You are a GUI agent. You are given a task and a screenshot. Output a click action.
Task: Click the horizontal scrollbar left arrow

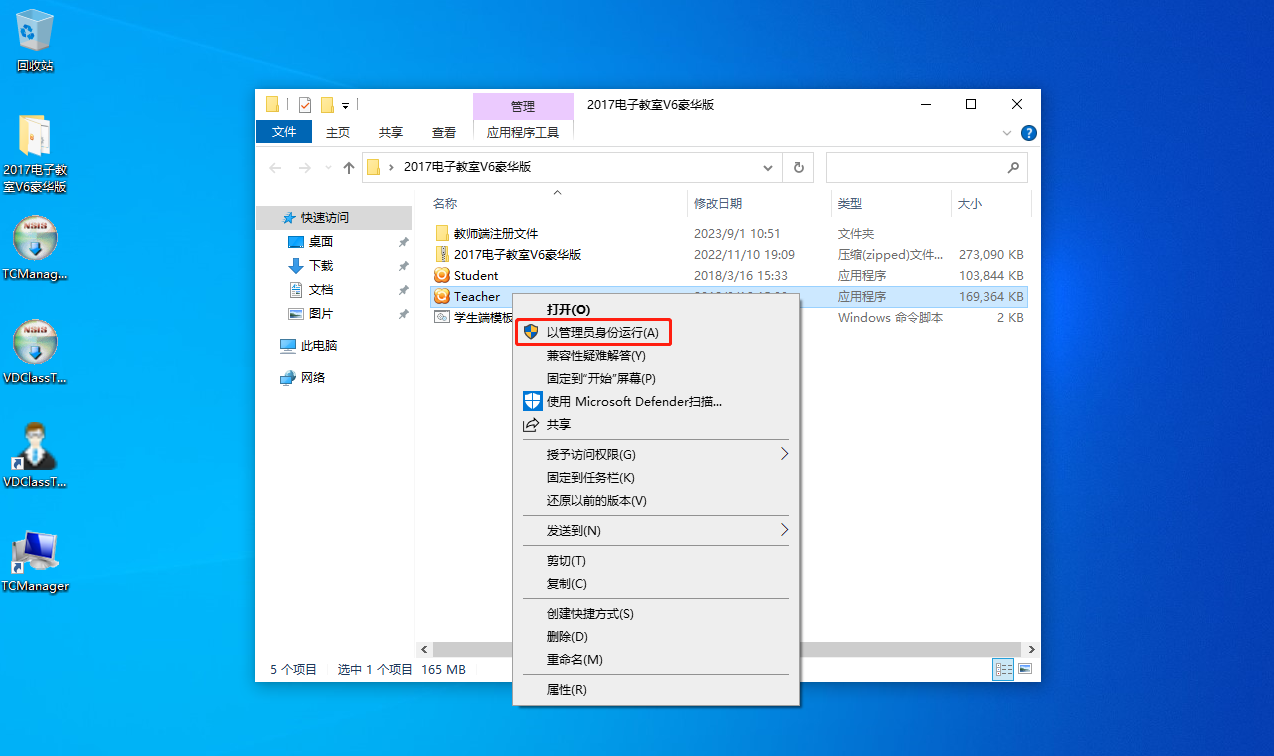(x=424, y=649)
